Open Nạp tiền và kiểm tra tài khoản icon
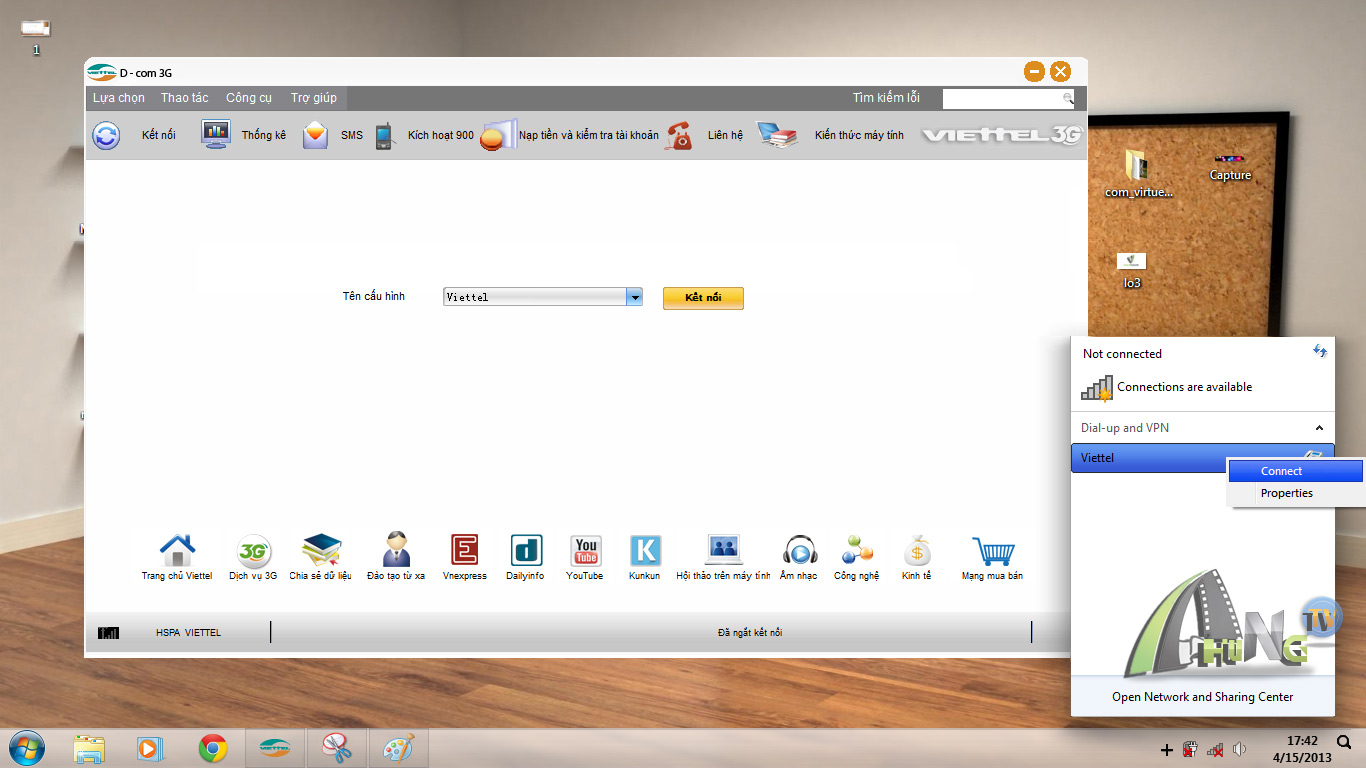Screen dimensions: 1366x768 498,135
